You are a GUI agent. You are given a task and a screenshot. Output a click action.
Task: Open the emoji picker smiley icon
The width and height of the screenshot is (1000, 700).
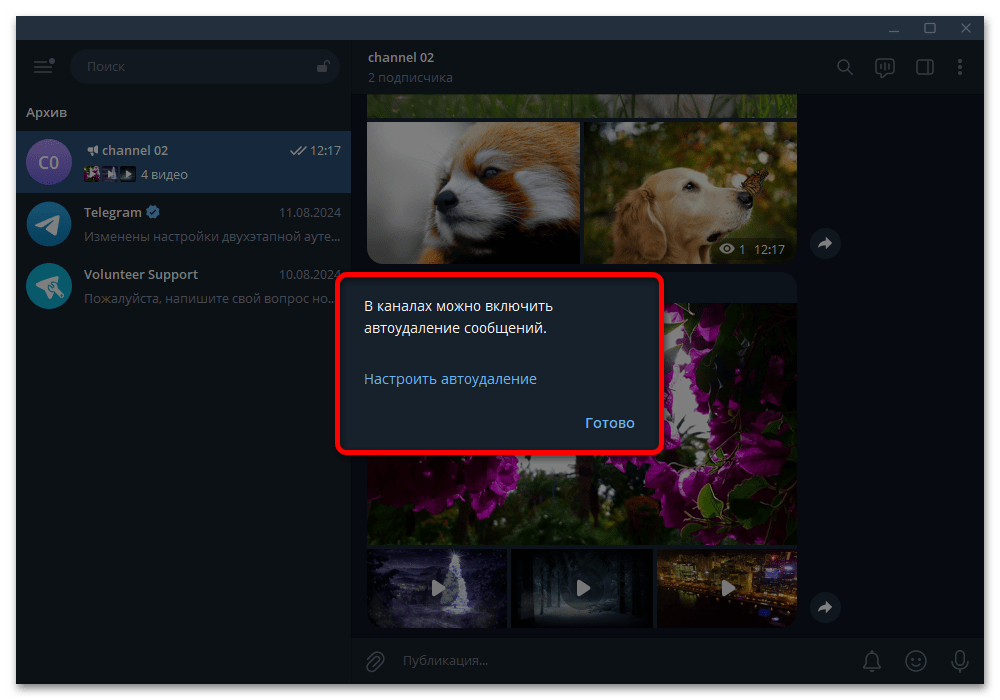(915, 661)
